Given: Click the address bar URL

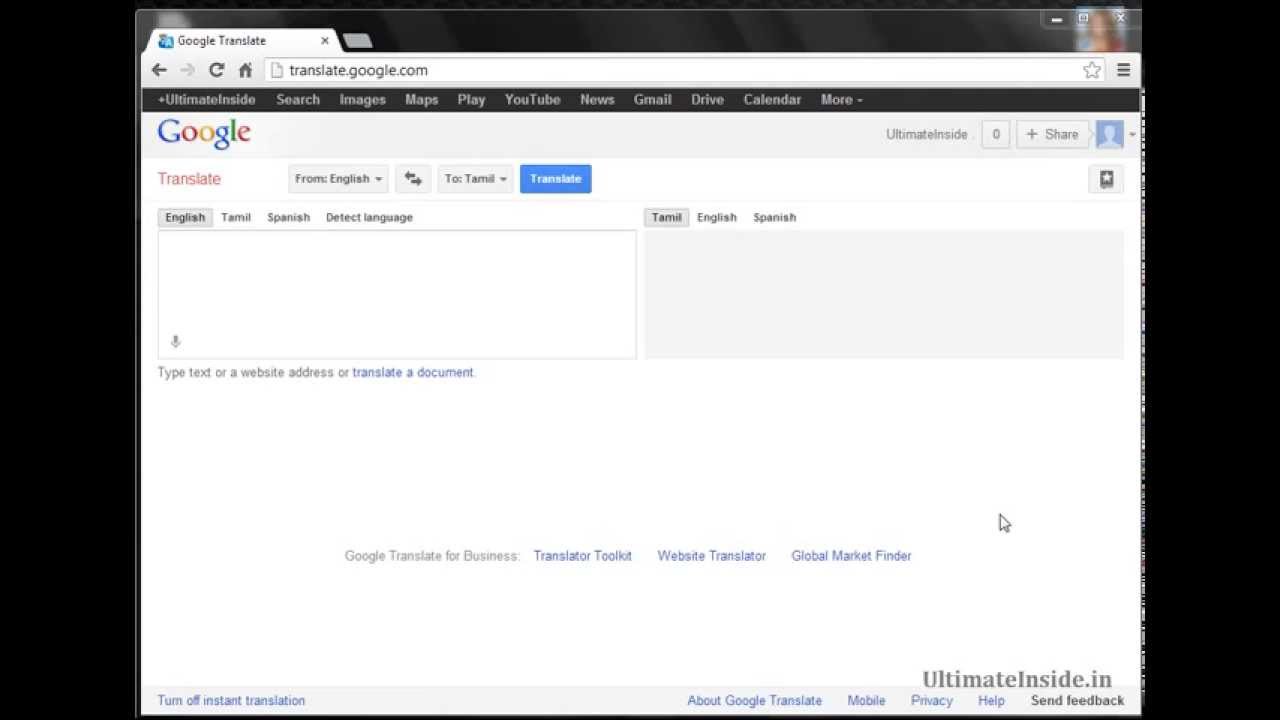Looking at the screenshot, I should [358, 70].
